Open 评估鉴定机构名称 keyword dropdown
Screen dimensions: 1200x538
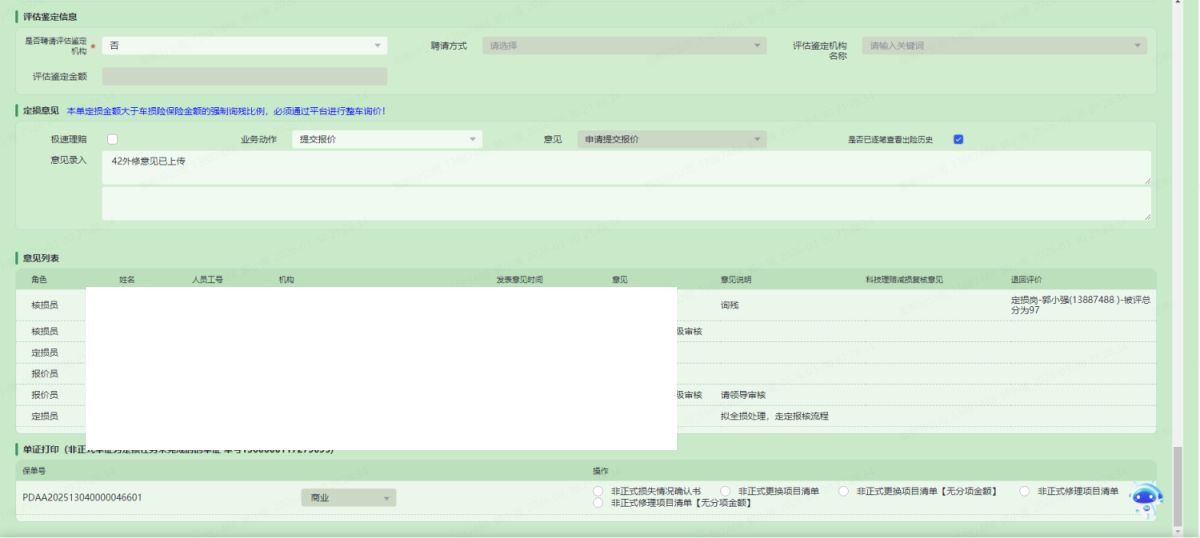(1004, 46)
